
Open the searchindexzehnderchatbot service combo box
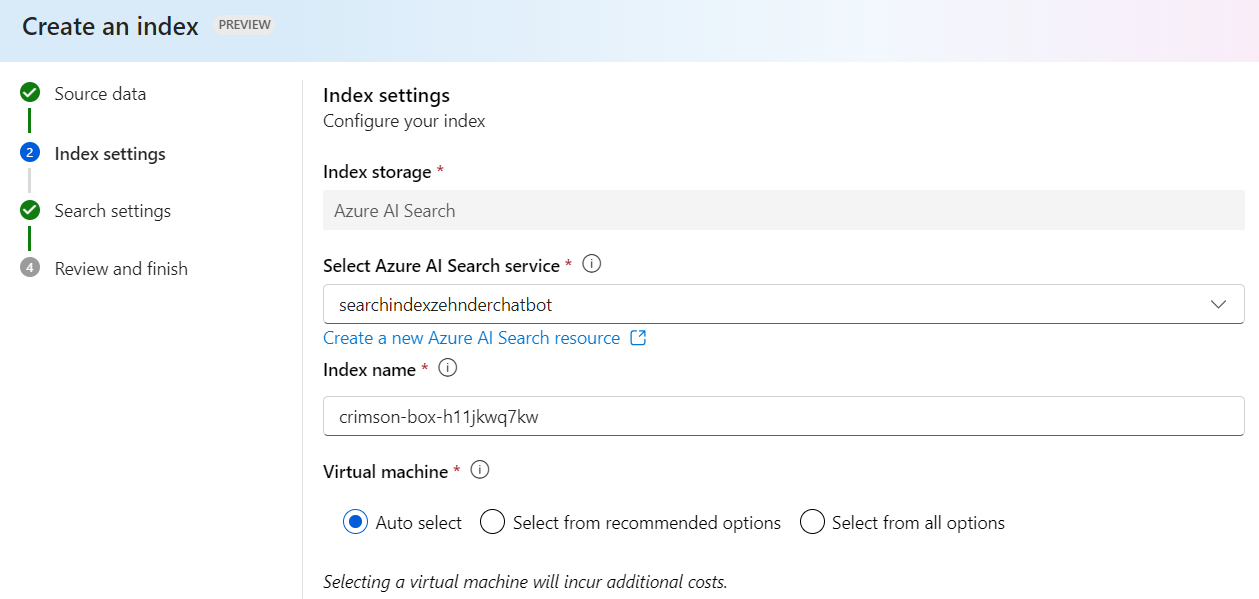pyautogui.click(x=783, y=304)
